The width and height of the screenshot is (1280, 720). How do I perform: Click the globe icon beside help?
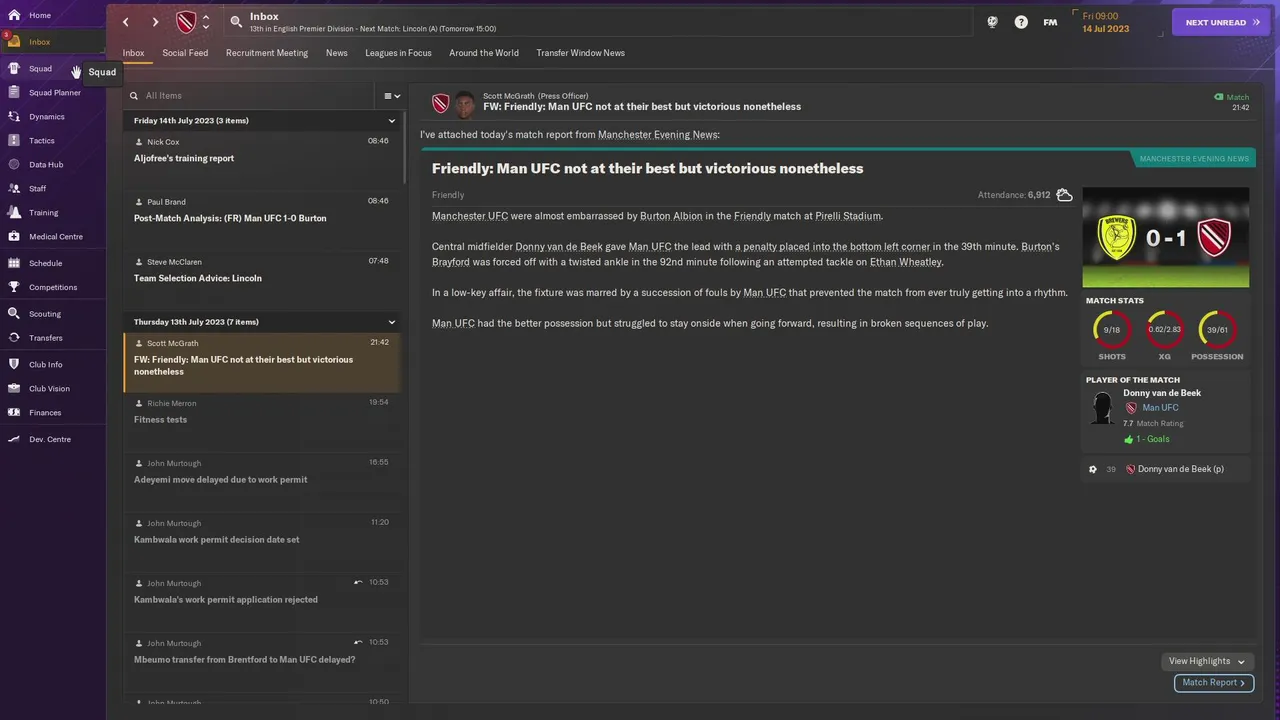point(992,22)
